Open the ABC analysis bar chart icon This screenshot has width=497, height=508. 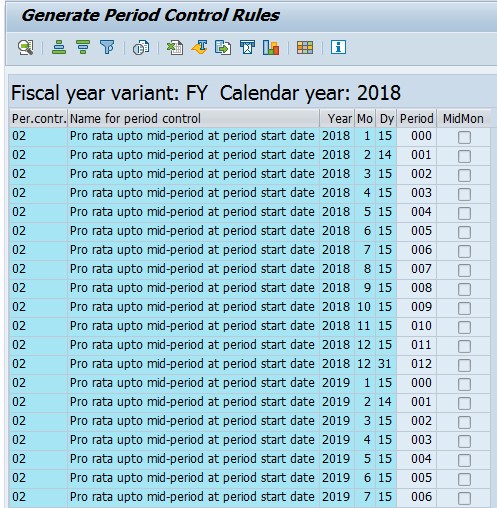(271, 47)
